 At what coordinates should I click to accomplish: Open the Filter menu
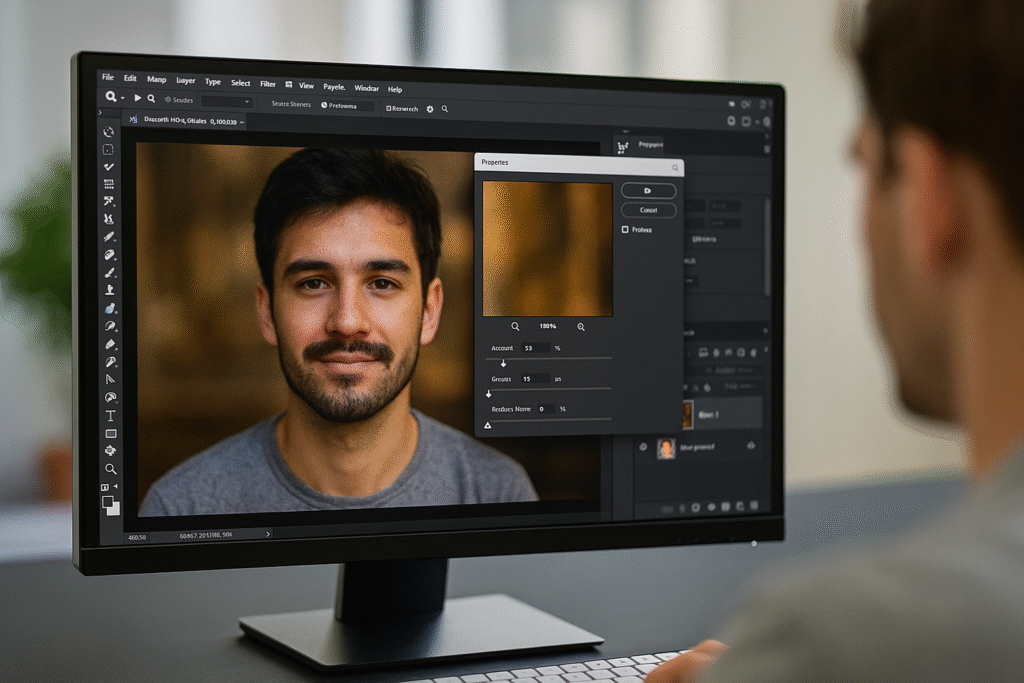[x=268, y=83]
